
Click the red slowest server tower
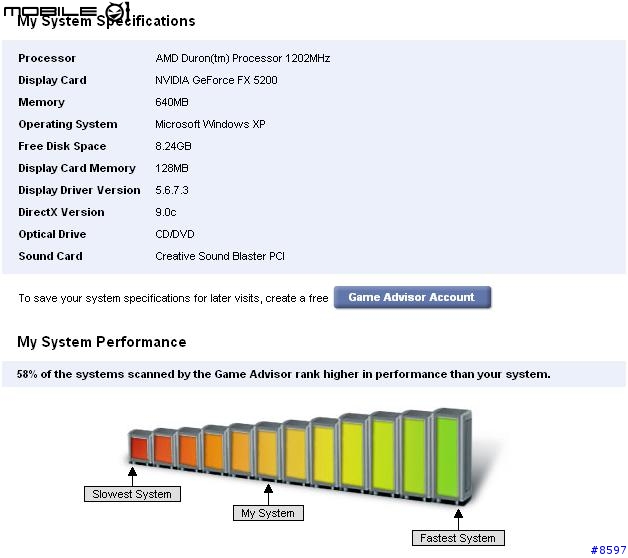click(139, 448)
